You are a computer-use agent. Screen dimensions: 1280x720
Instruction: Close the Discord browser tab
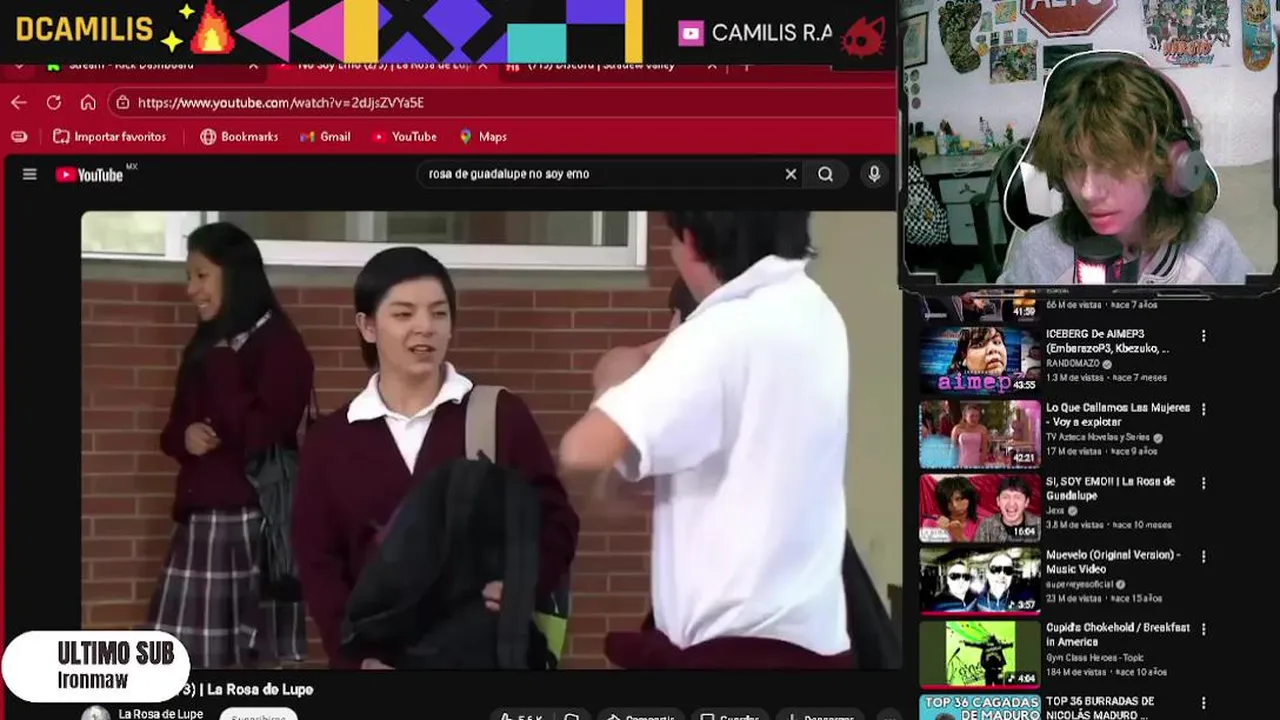[x=712, y=66]
